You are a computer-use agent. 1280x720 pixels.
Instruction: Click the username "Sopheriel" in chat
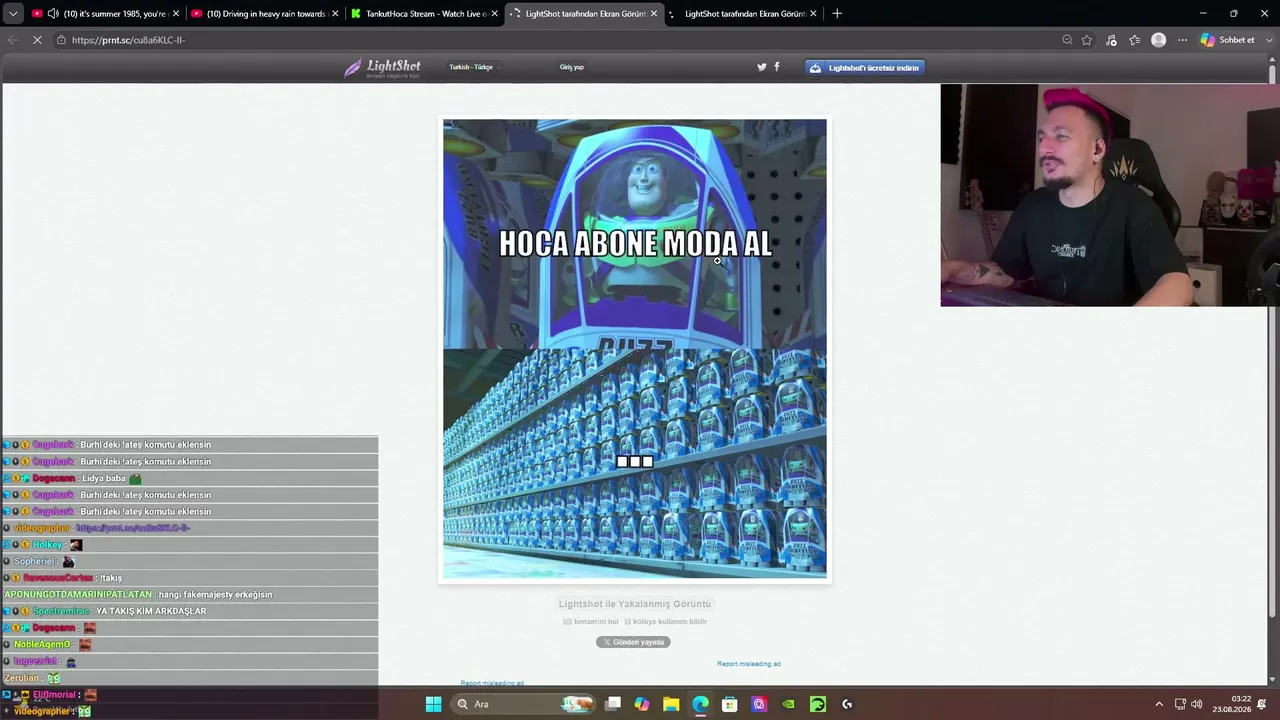coord(34,561)
